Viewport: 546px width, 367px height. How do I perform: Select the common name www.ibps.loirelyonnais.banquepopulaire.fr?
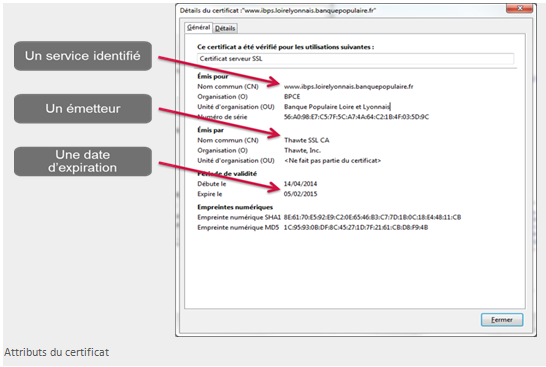click(x=349, y=86)
